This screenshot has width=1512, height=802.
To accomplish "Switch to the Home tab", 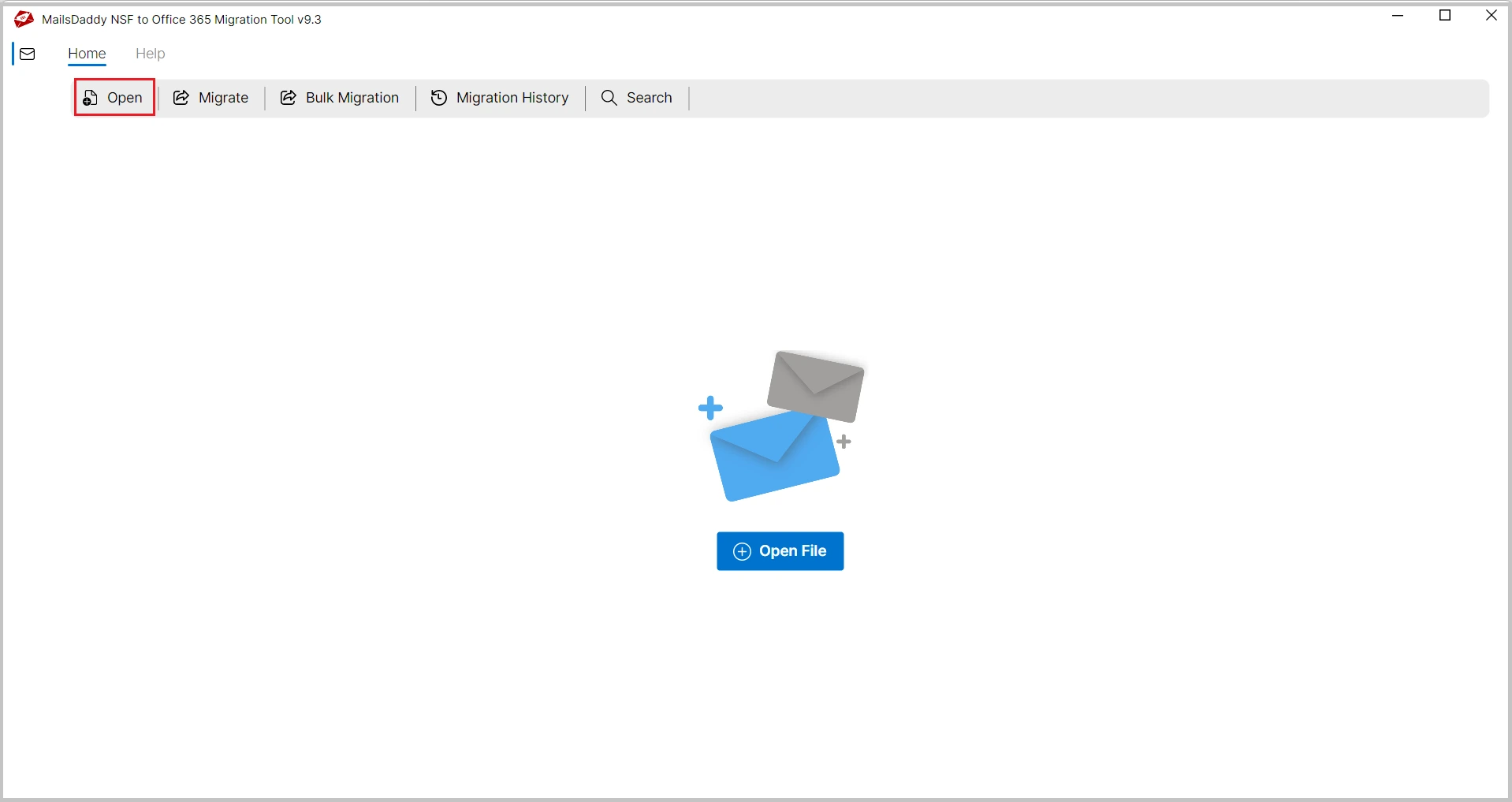I will click(x=87, y=54).
